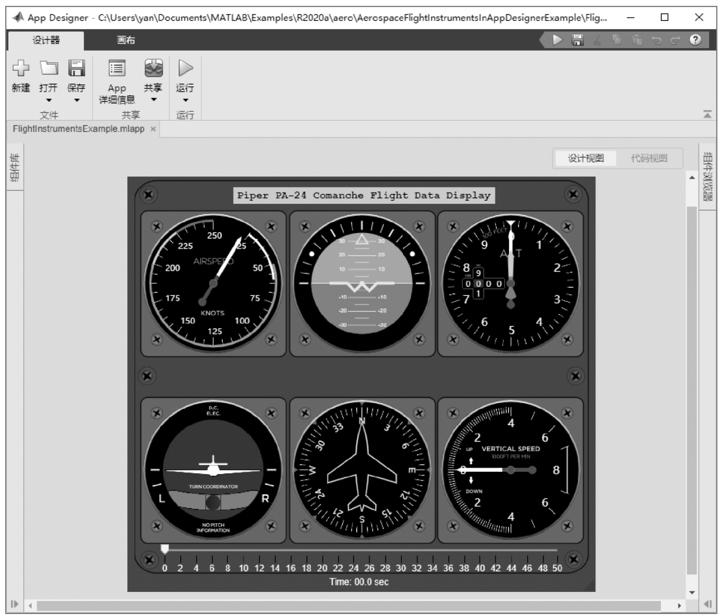Image resolution: width=720 pixels, height=616 pixels.
Task: Expand the Component Browser (组件浏览器) side panel
Action: pyautogui.click(x=708, y=176)
